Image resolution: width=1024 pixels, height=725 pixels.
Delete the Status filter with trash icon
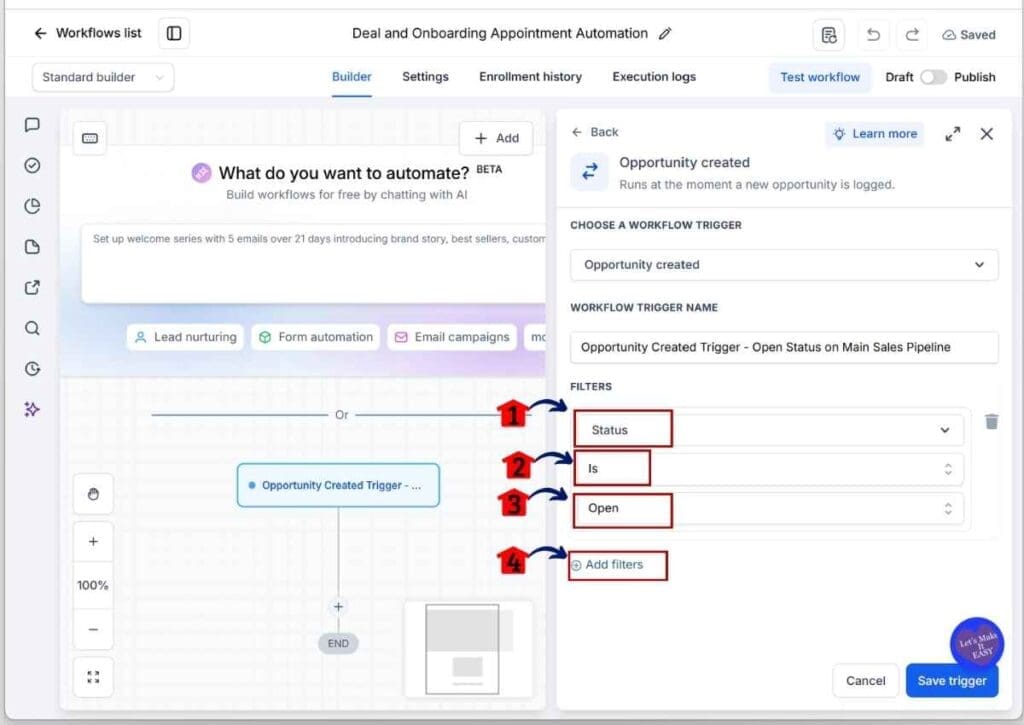(x=991, y=421)
